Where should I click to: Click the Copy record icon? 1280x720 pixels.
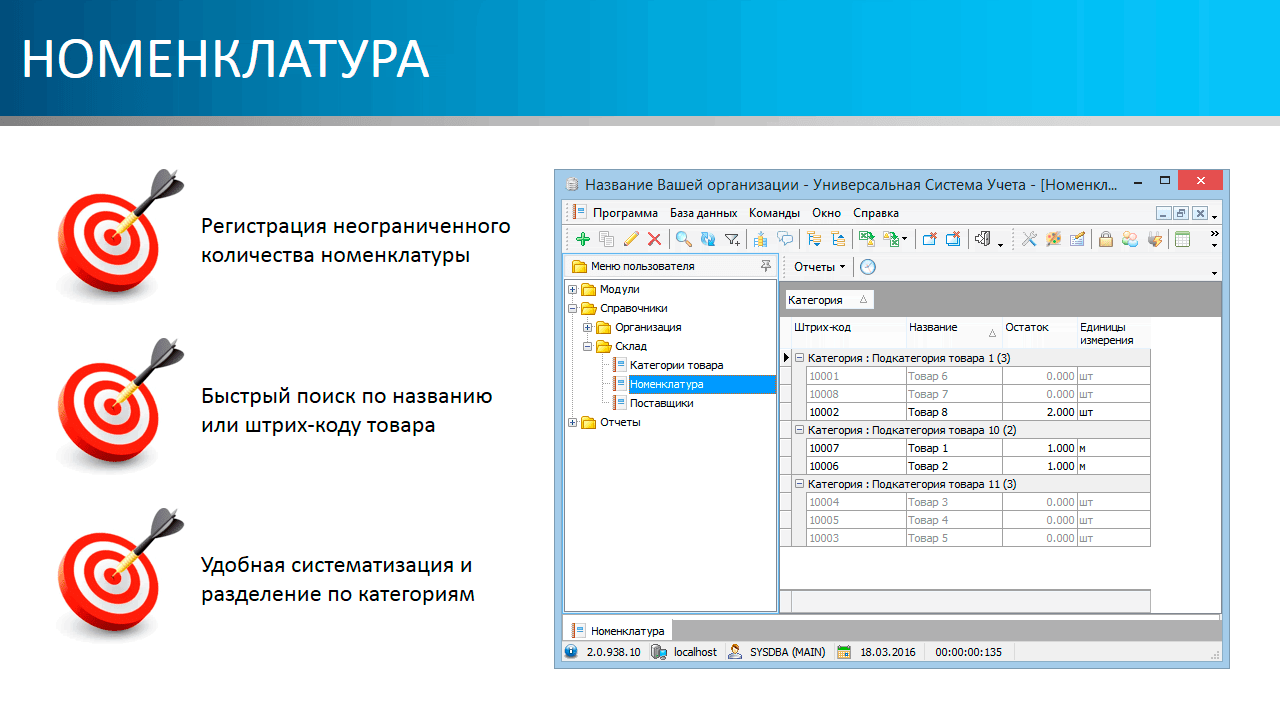[606, 239]
